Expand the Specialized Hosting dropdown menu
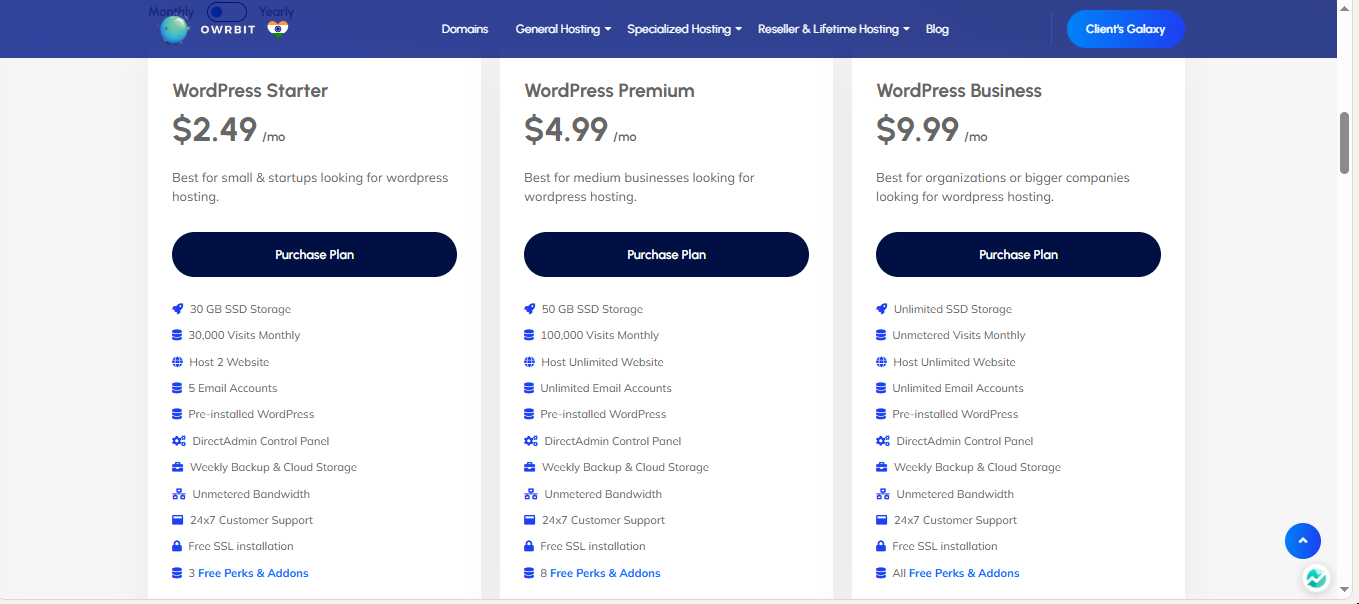This screenshot has width=1359, height=604. click(x=684, y=29)
